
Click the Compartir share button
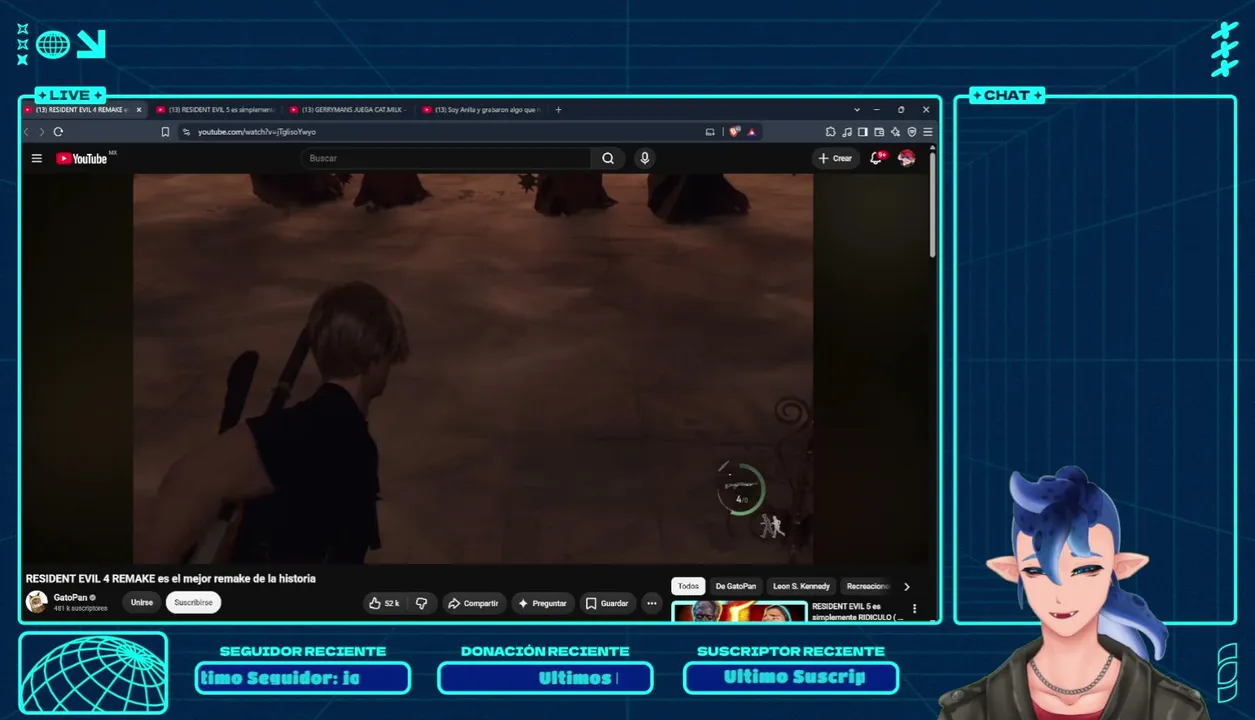[x=473, y=603]
